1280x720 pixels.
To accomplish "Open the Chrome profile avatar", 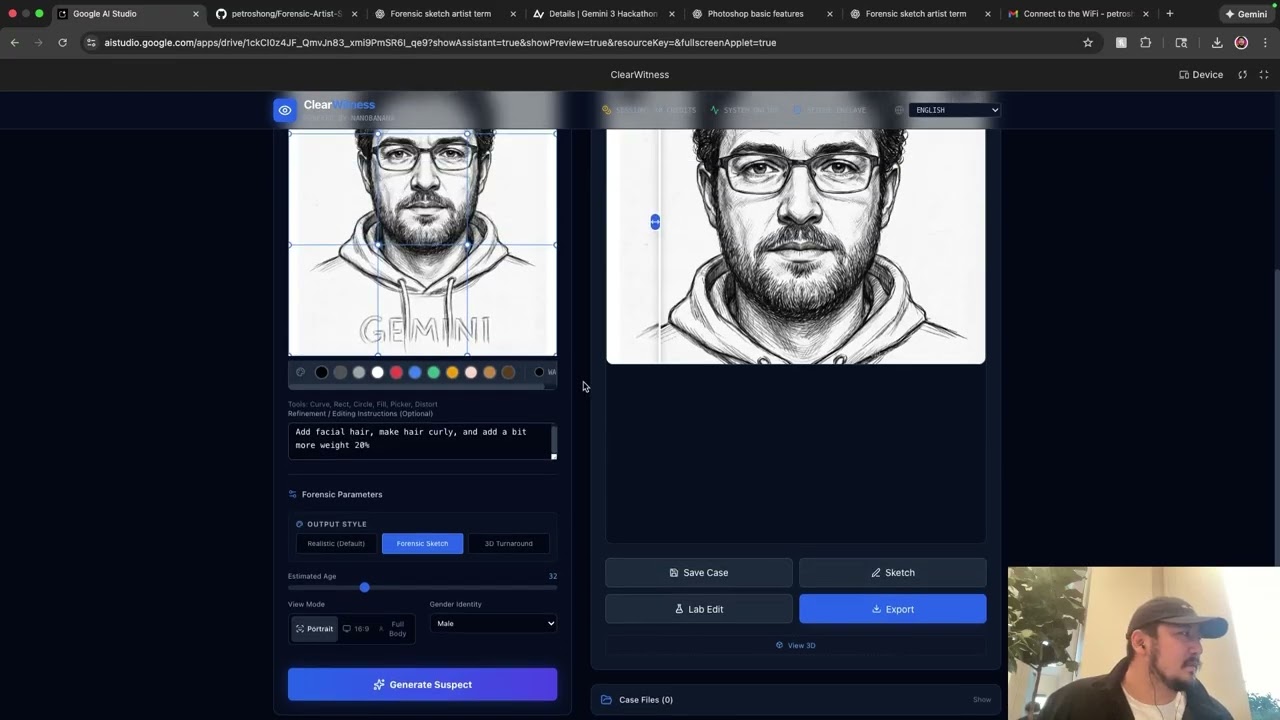I will 1241,43.
